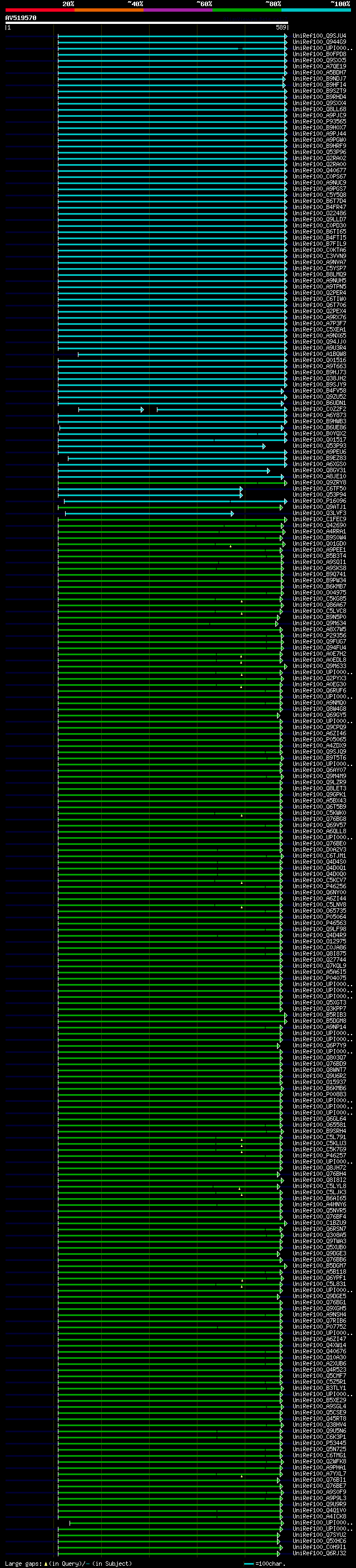This screenshot has width=356, height=1568.
Task: Click the query end position 589
Action: [x=281, y=27]
